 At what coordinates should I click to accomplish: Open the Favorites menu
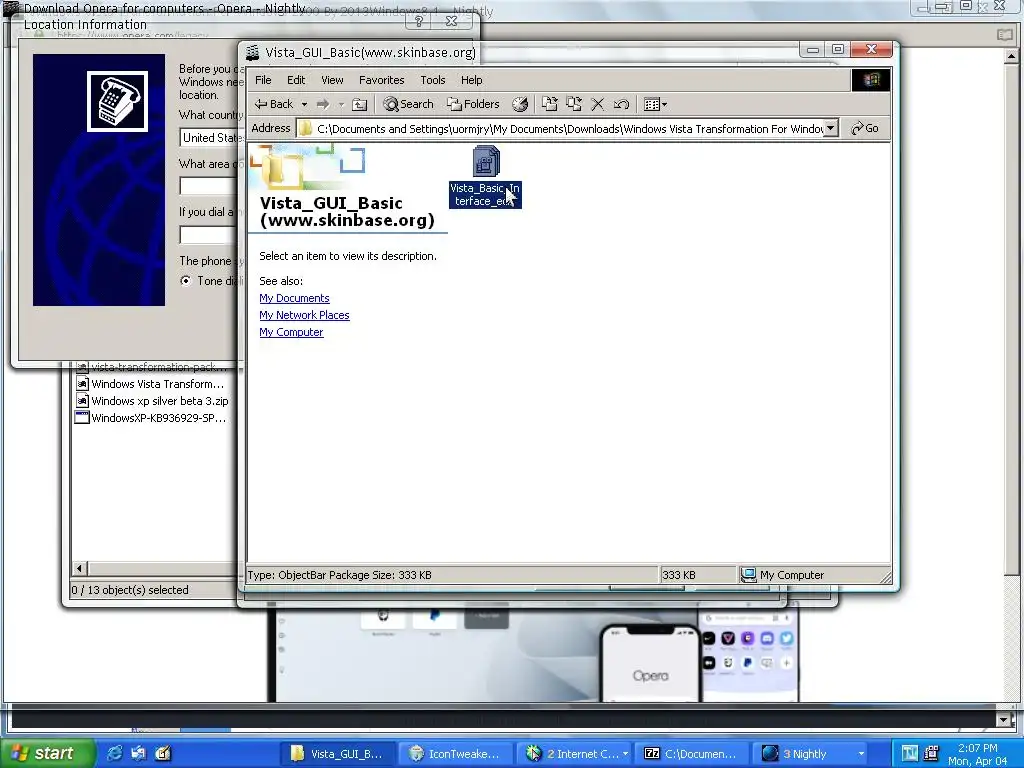click(x=381, y=80)
